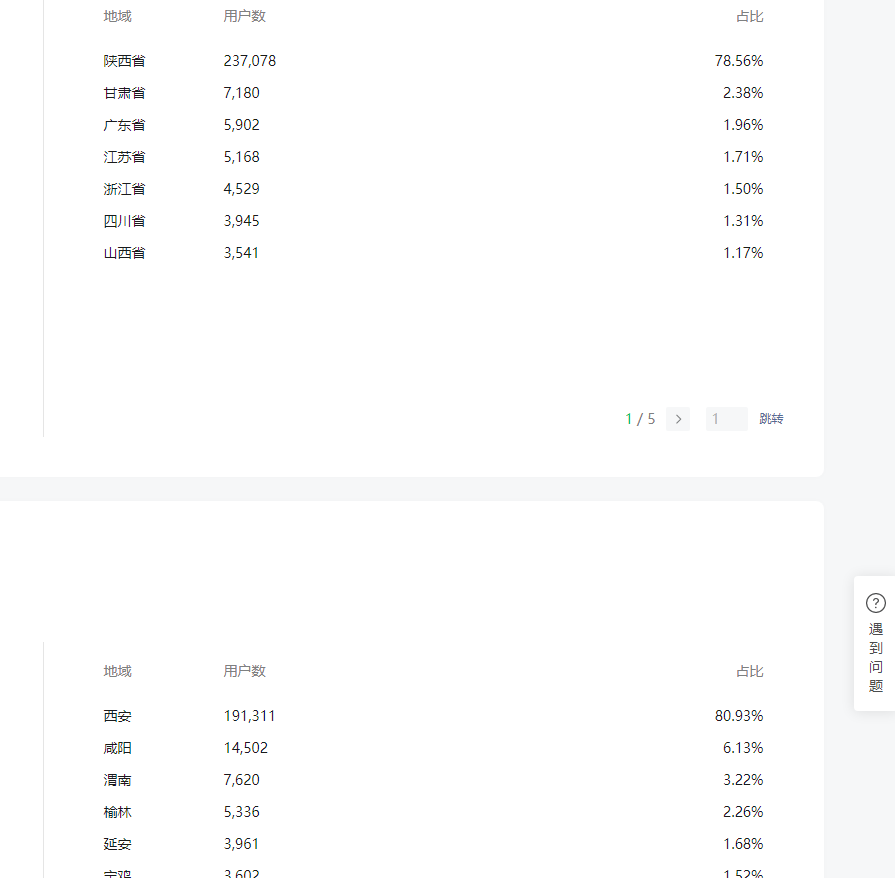
Task: Select the 陕西省 row in province table
Action: [x=433, y=61]
